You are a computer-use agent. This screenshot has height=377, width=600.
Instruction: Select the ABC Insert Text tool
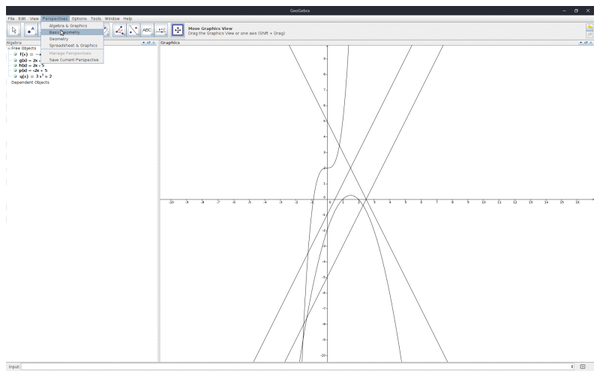click(x=147, y=30)
